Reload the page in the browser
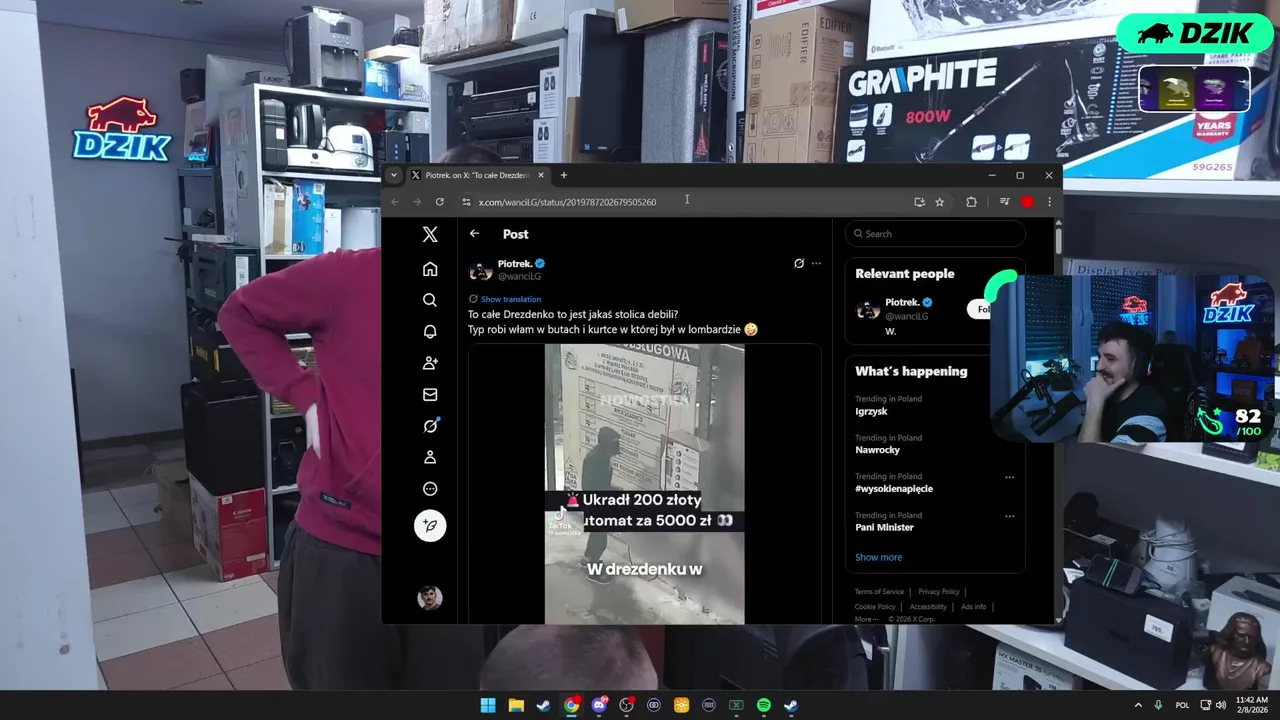This screenshot has width=1280, height=720. (439, 202)
